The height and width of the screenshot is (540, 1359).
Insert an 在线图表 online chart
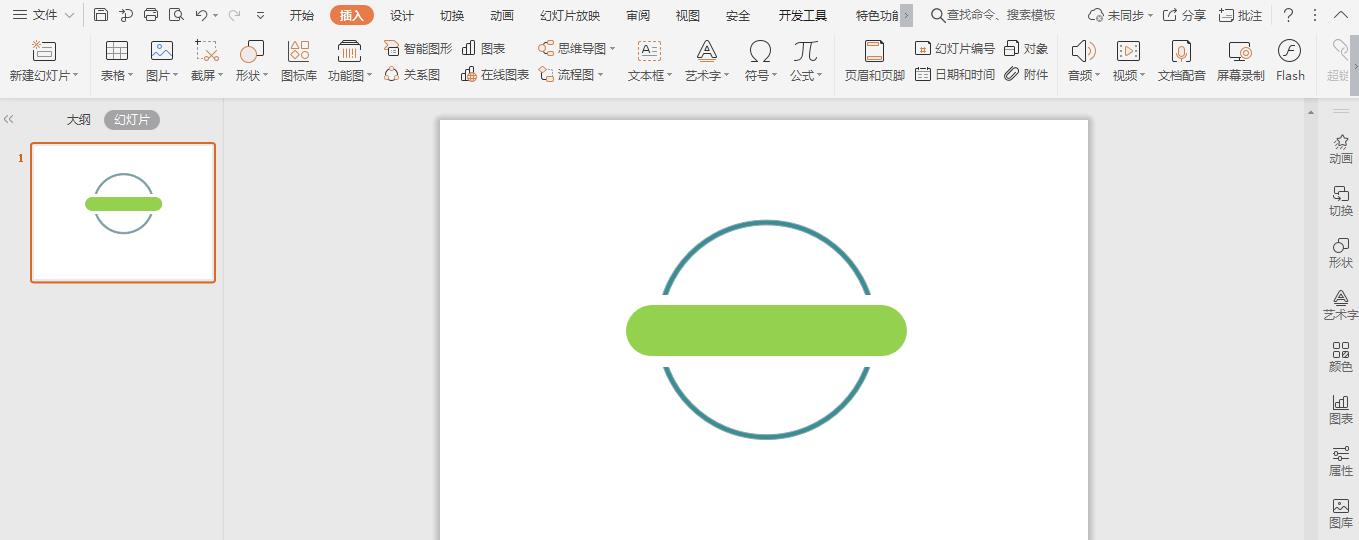point(495,74)
